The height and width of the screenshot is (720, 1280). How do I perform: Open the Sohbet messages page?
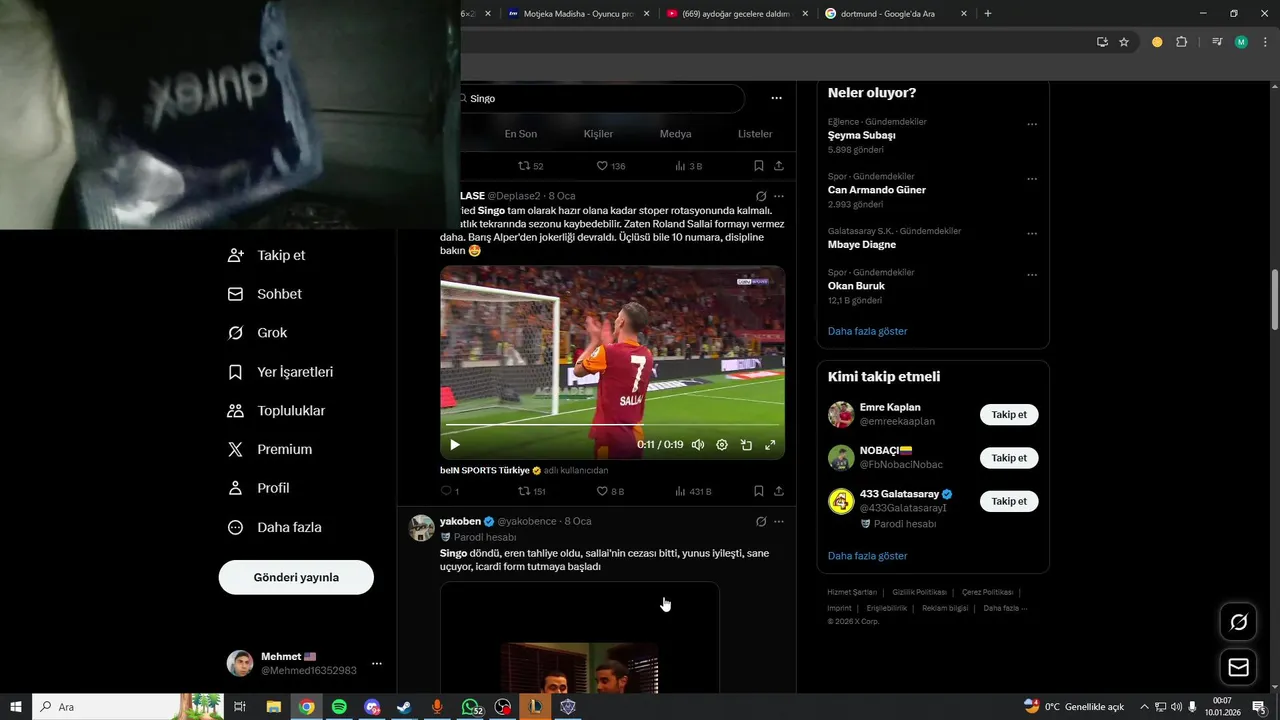pyautogui.click(x=265, y=294)
